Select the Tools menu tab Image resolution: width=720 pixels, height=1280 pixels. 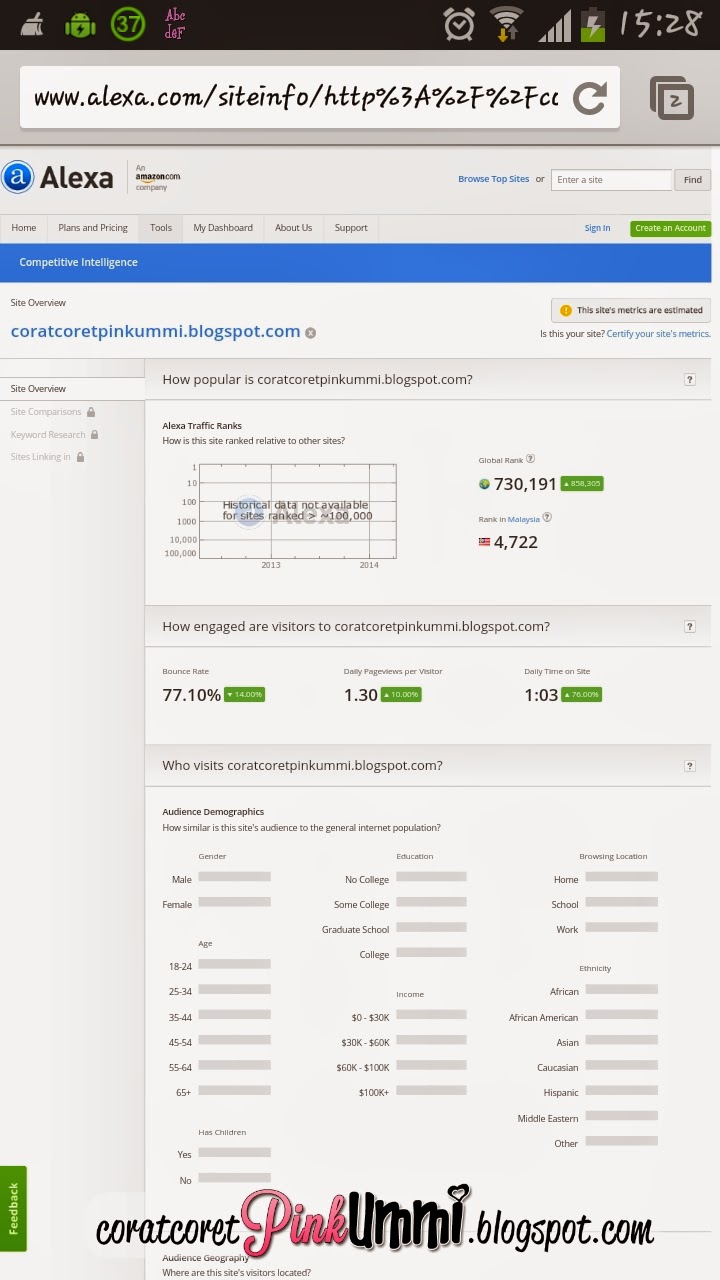[161, 228]
